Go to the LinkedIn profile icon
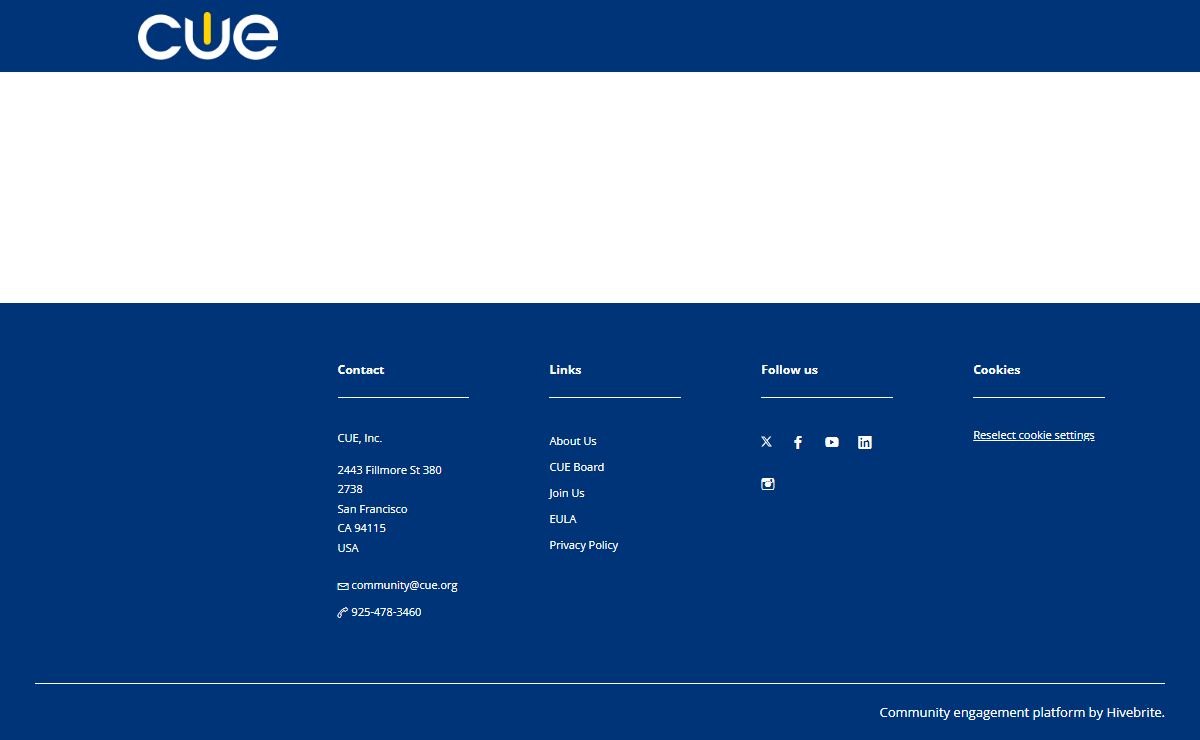The width and height of the screenshot is (1200, 740). (865, 442)
